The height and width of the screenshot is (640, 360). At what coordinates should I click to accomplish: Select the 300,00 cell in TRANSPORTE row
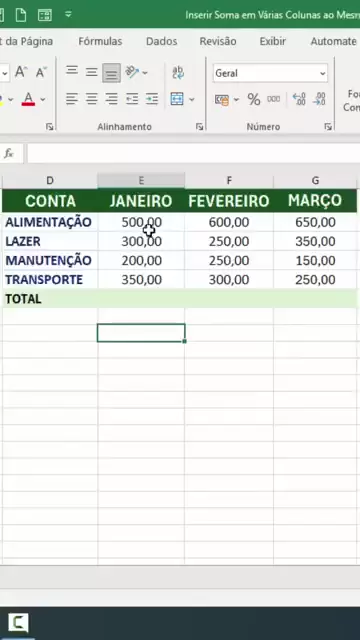coord(229,280)
